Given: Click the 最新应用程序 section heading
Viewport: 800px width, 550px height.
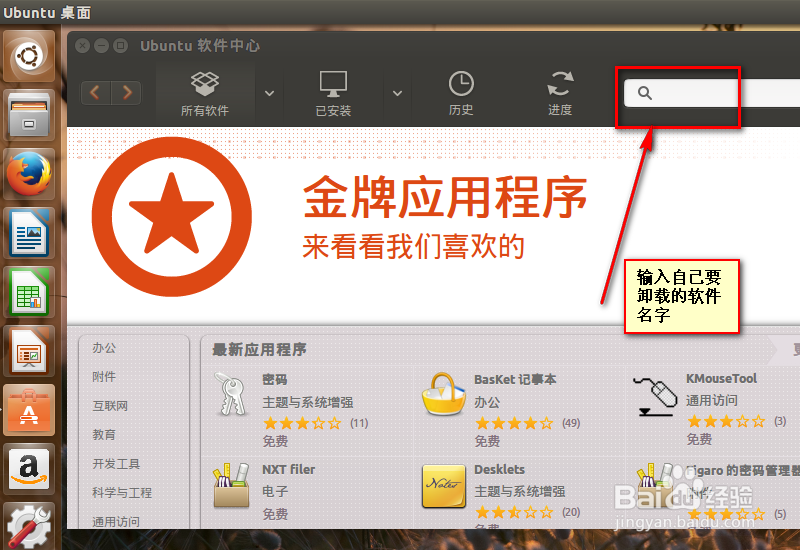Looking at the screenshot, I should 259,349.
